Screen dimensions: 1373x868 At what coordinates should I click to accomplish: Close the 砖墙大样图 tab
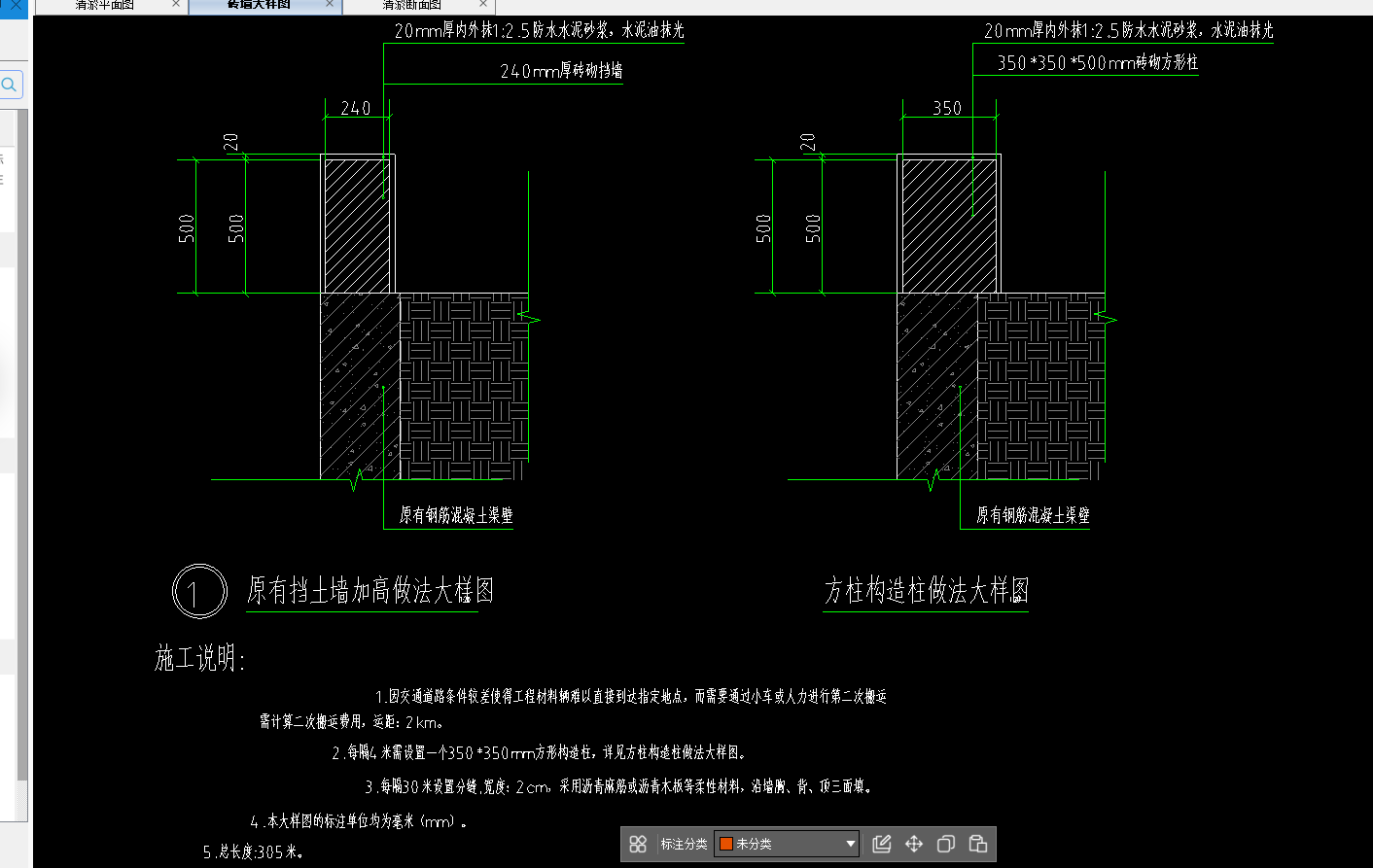(330, 4)
